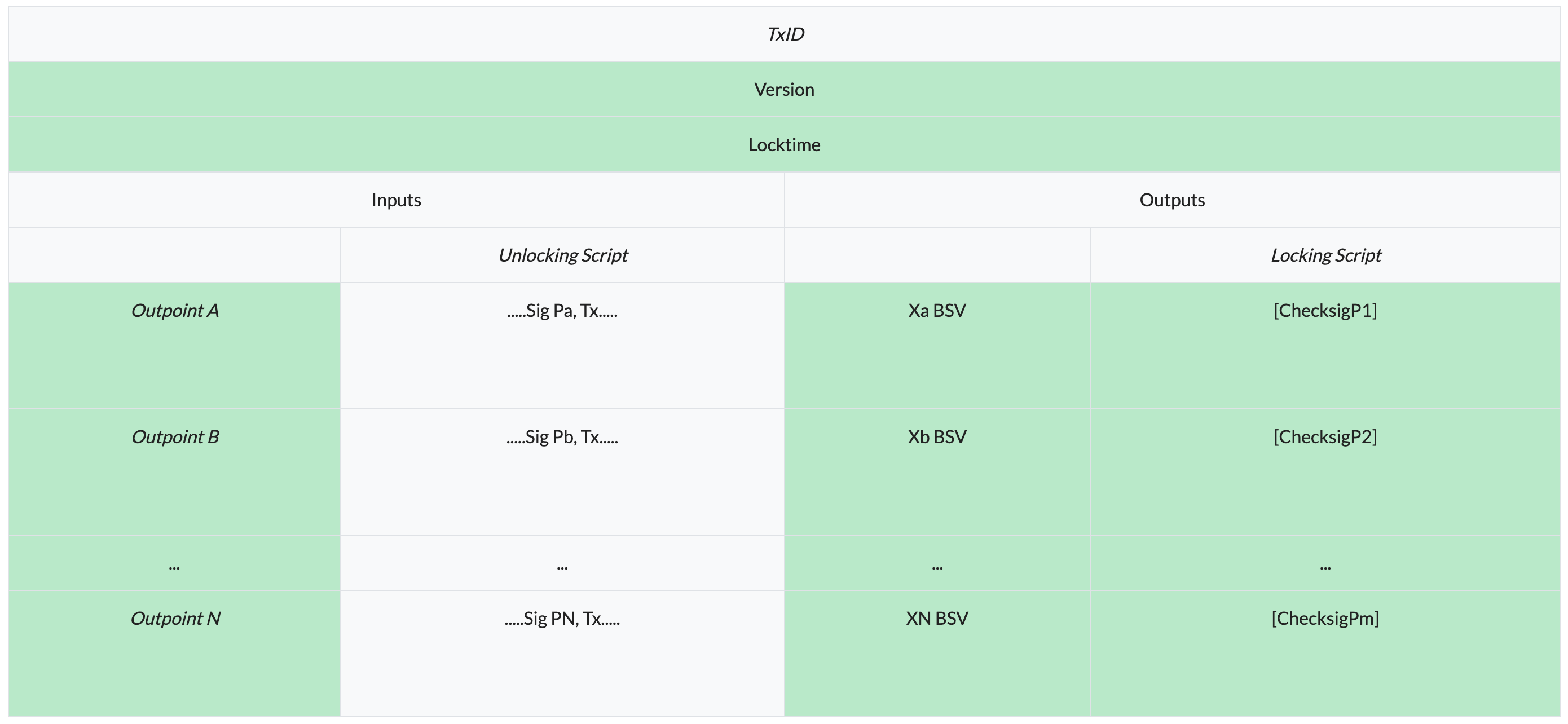Click the XN BSV value
Image resolution: width=1568 pixels, height=724 pixels.
[937, 619]
